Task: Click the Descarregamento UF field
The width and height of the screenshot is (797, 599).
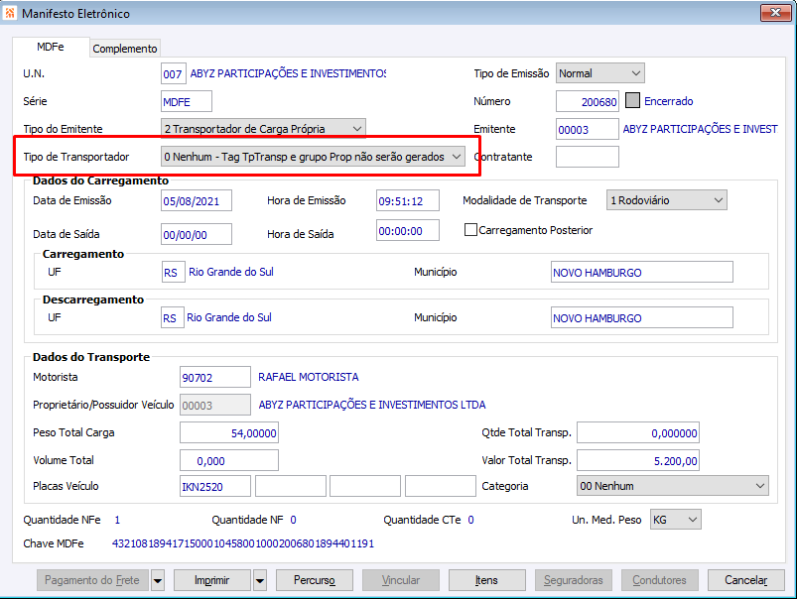Action: 172,317
